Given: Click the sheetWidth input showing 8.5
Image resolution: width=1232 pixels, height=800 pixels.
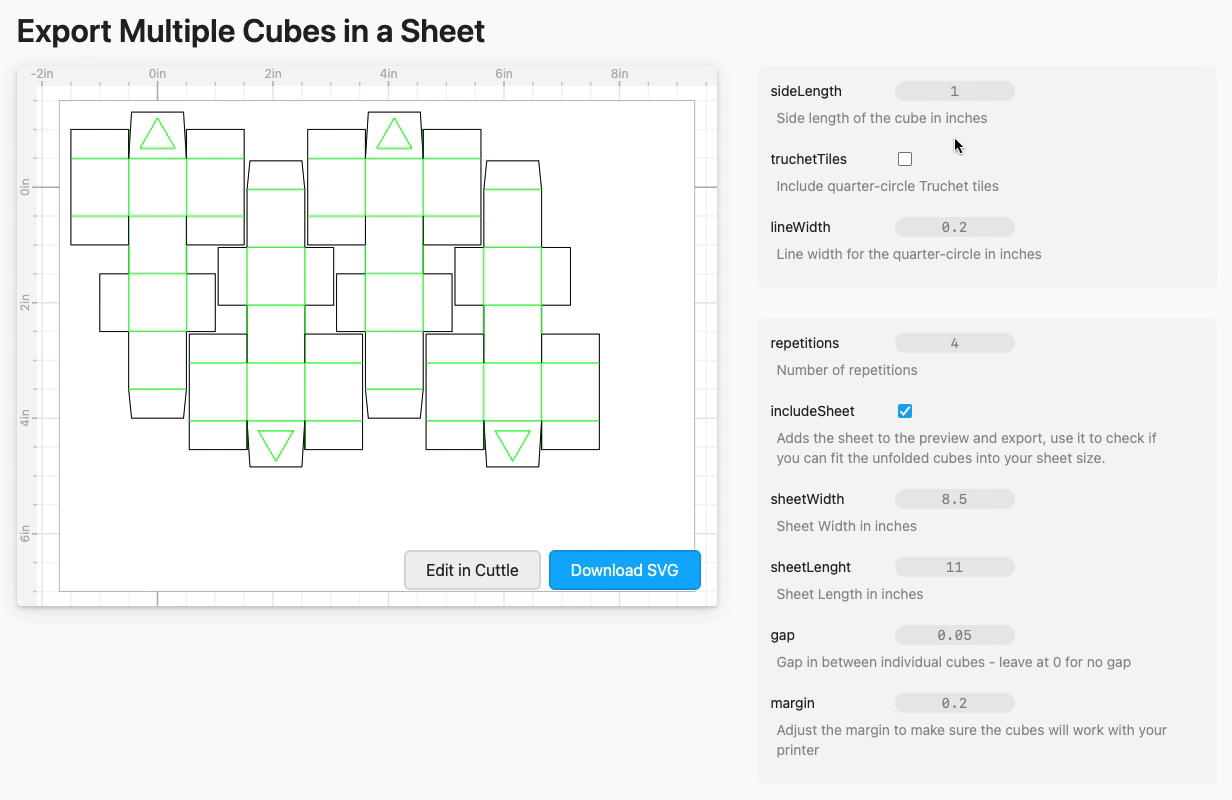Looking at the screenshot, I should pyautogui.click(x=954, y=498).
